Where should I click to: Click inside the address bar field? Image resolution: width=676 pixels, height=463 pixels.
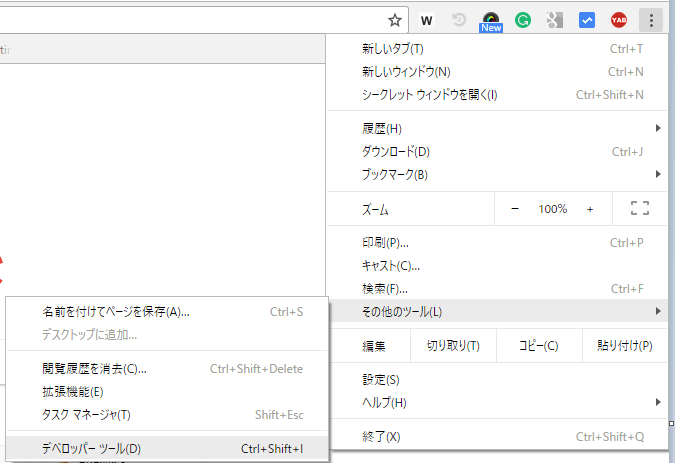(190, 19)
